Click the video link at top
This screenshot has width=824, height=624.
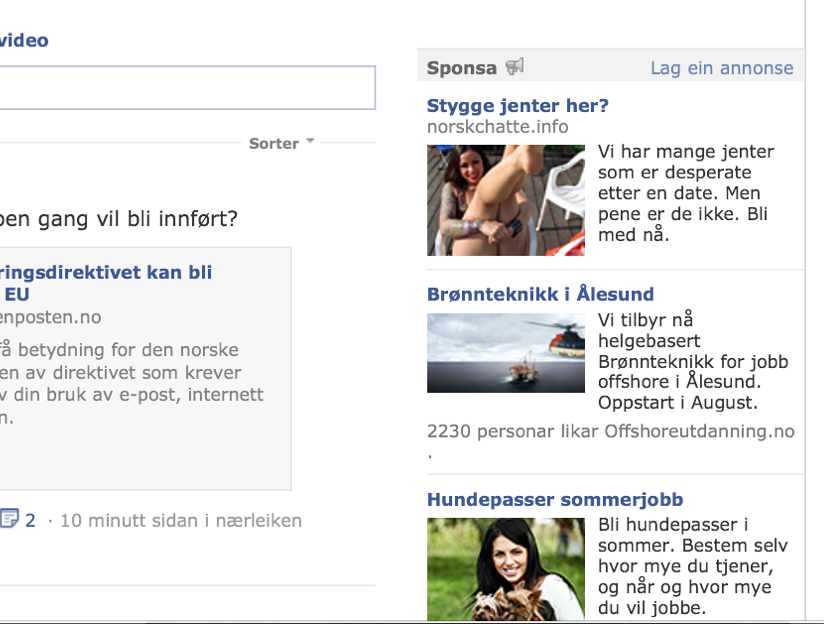tap(24, 40)
